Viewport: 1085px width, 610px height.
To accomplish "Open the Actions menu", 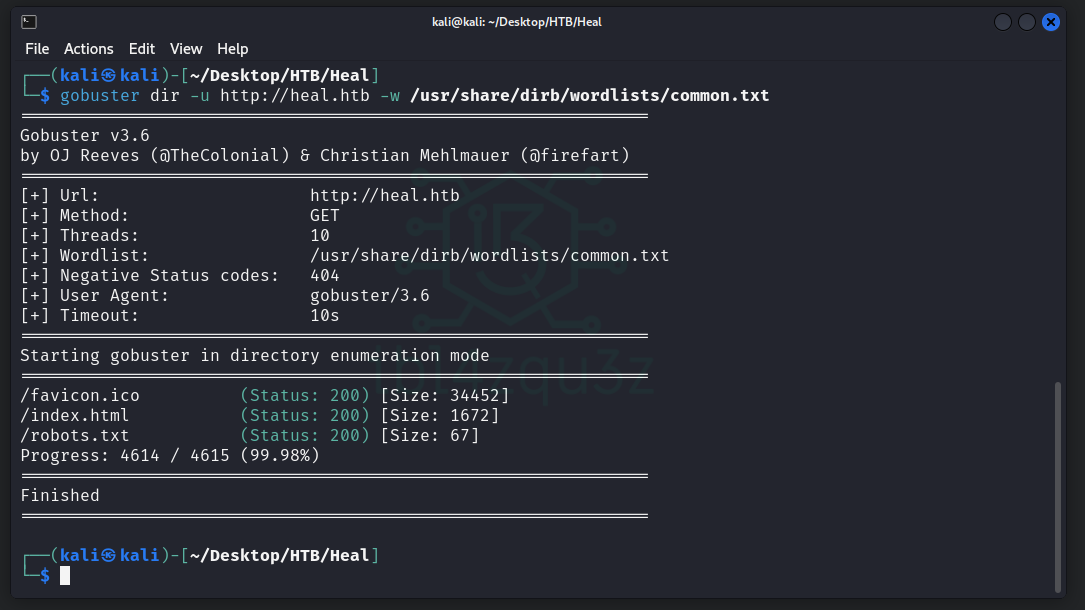I will pyautogui.click(x=89, y=49).
